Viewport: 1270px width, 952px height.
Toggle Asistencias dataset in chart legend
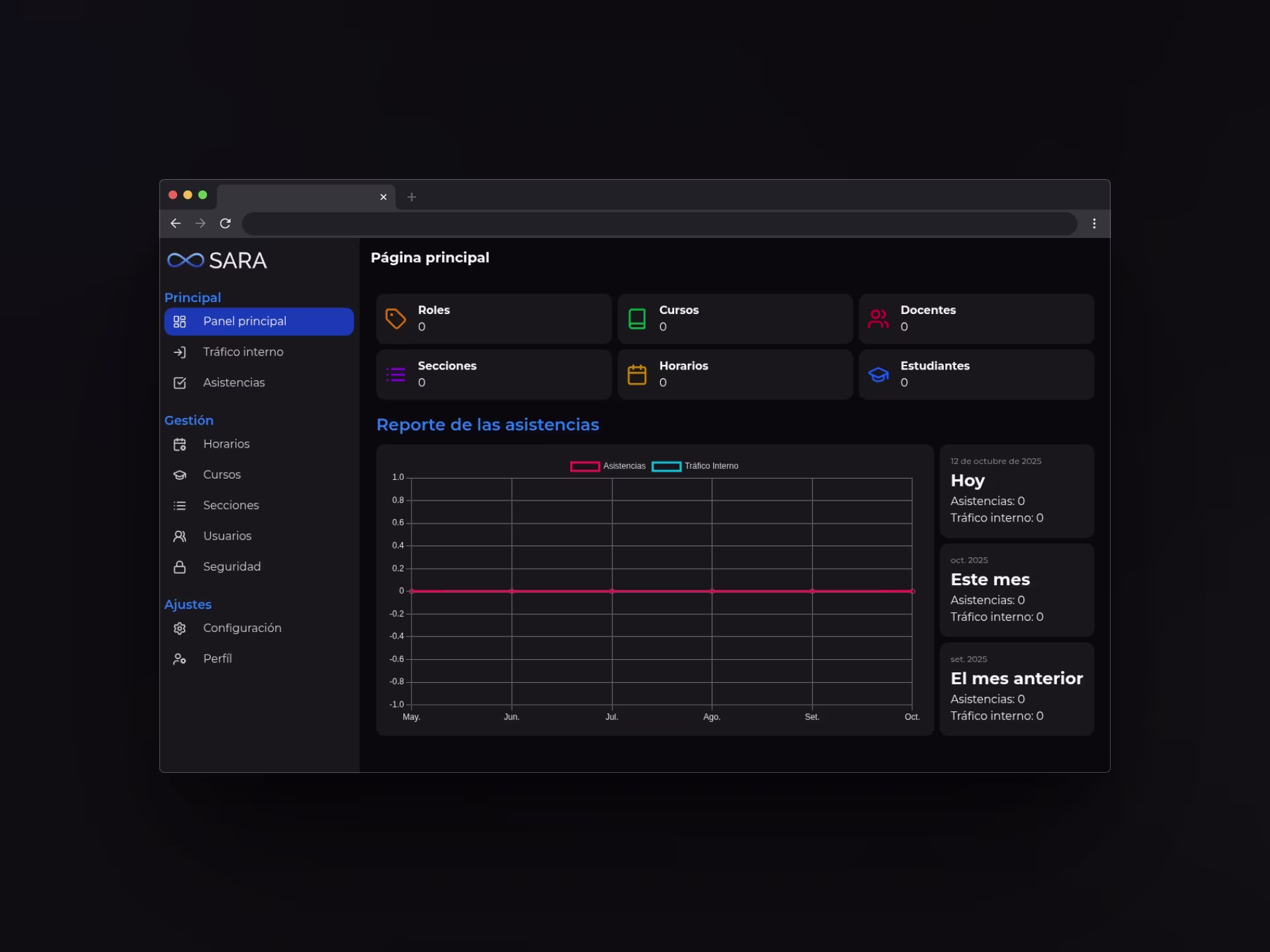[607, 466]
